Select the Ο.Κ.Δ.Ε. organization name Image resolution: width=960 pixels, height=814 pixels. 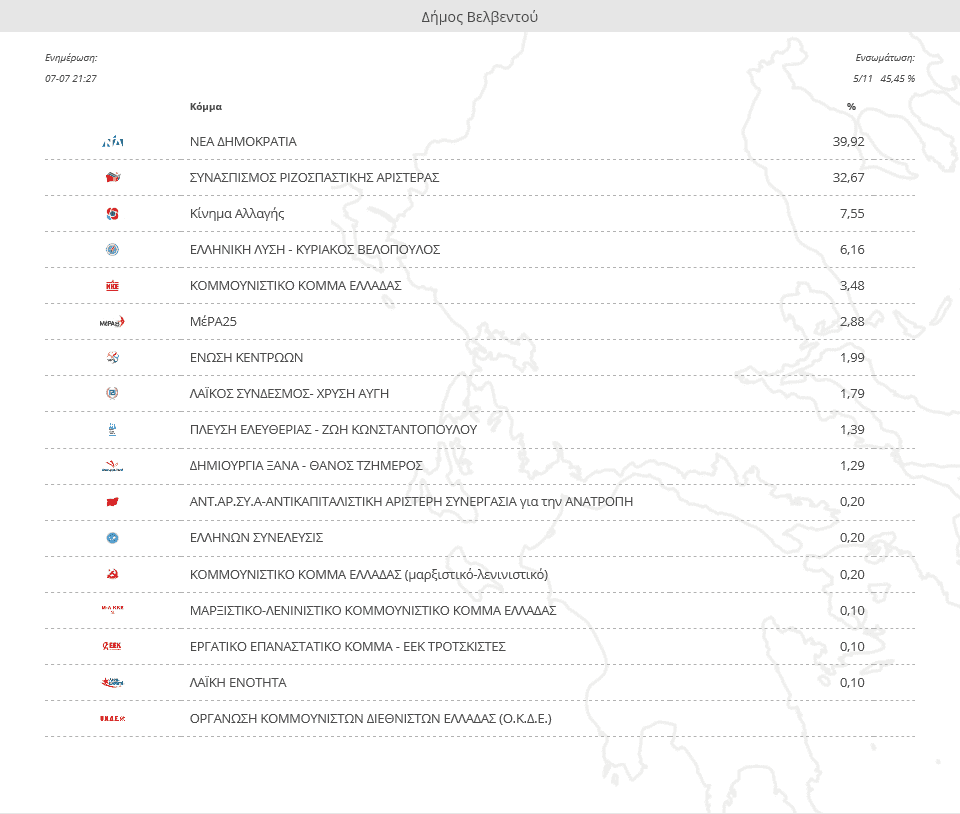click(370, 719)
